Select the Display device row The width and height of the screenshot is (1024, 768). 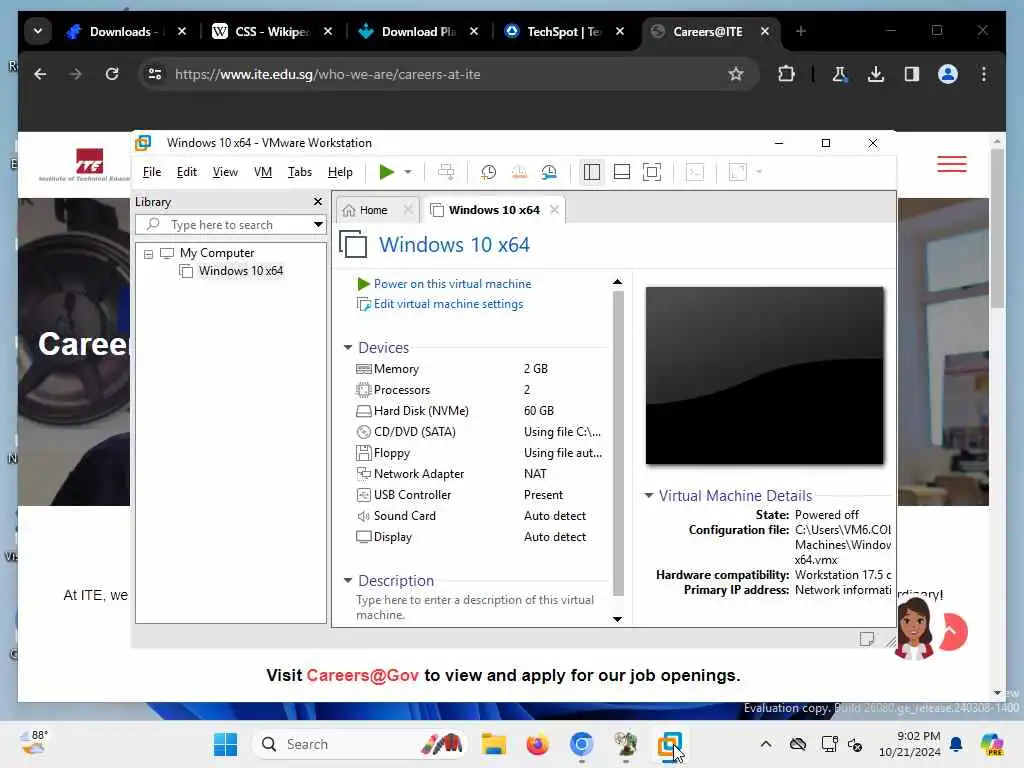click(479, 537)
